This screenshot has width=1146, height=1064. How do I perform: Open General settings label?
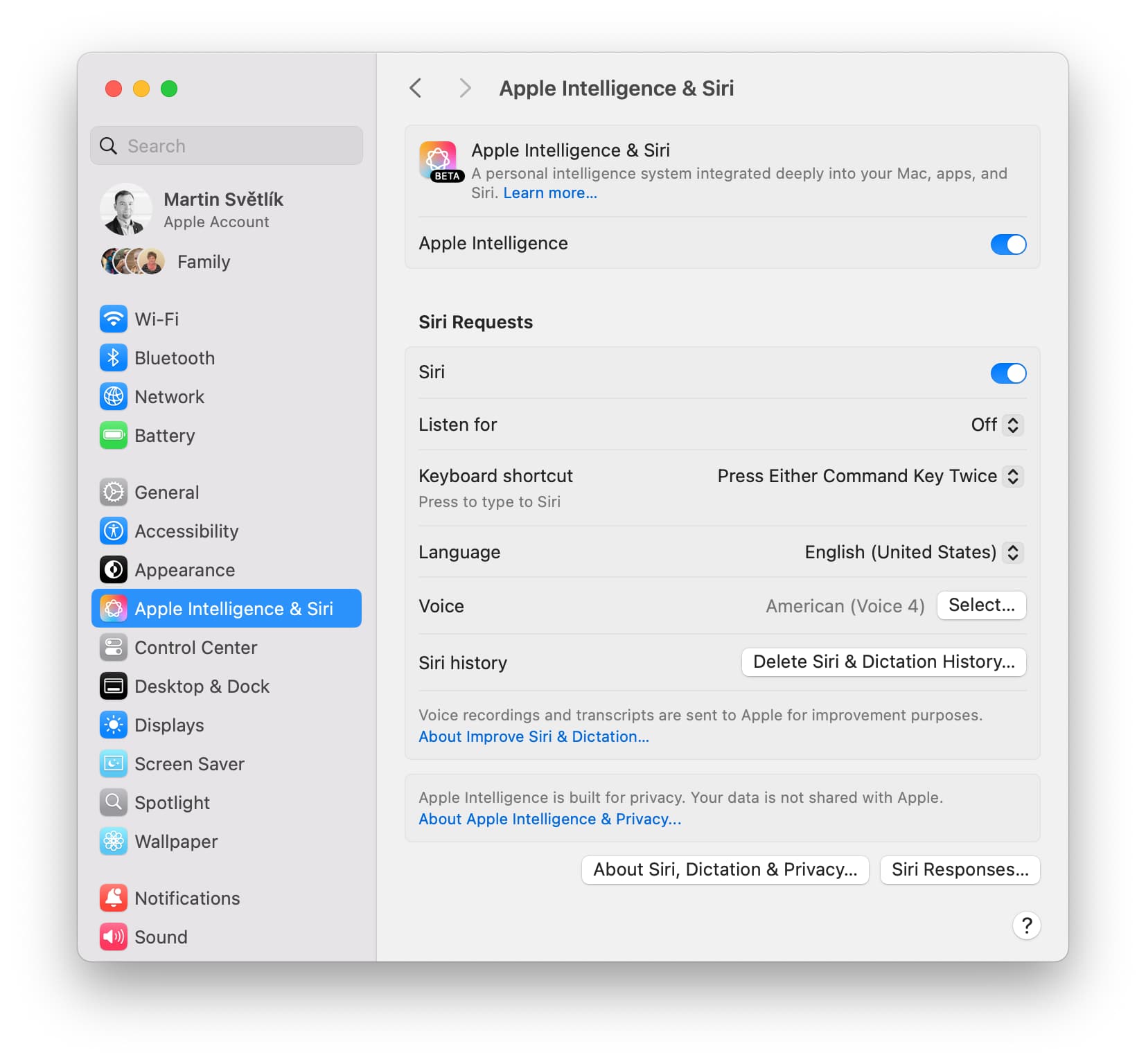(167, 493)
